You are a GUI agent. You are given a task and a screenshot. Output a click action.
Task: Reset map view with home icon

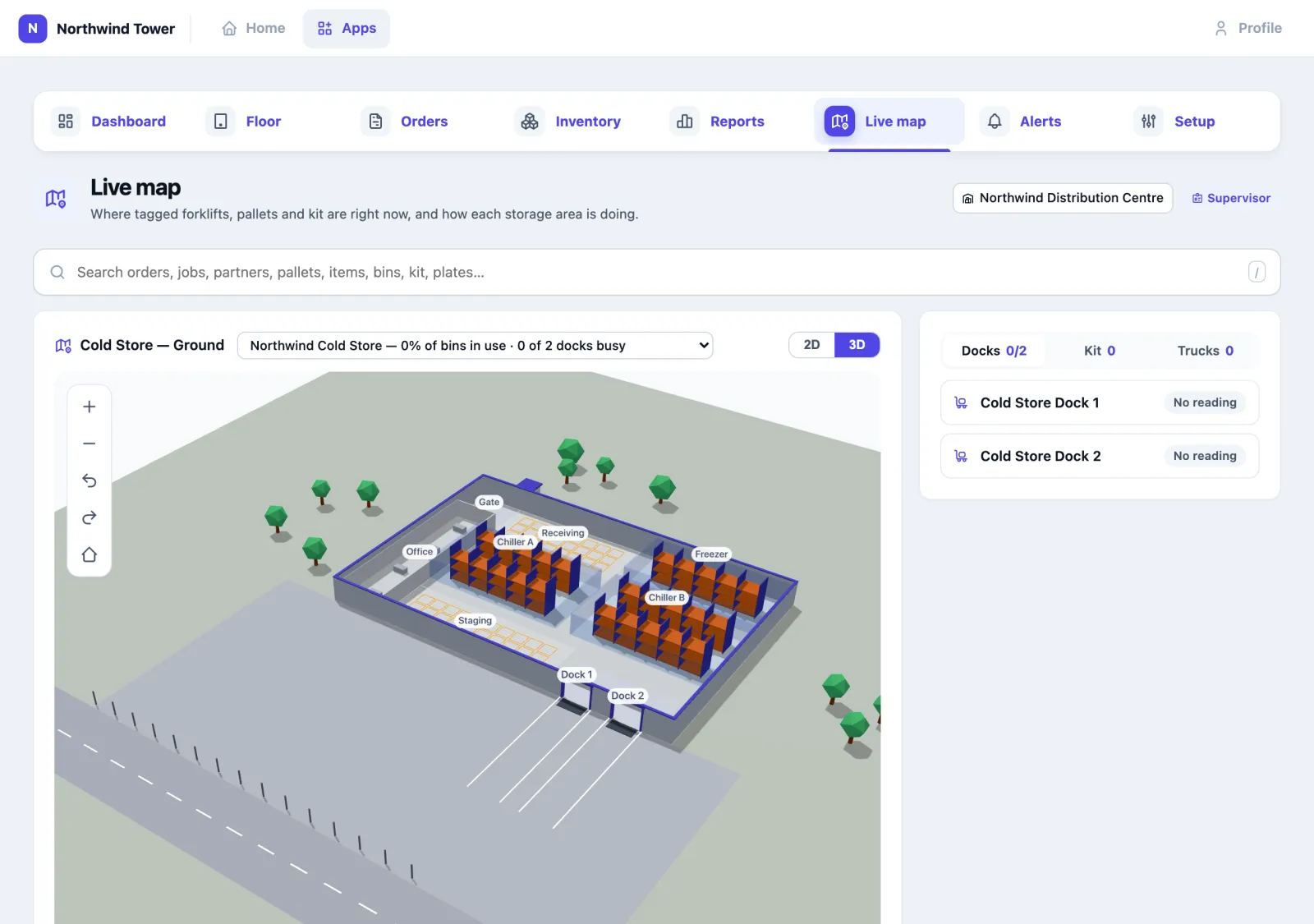point(90,554)
